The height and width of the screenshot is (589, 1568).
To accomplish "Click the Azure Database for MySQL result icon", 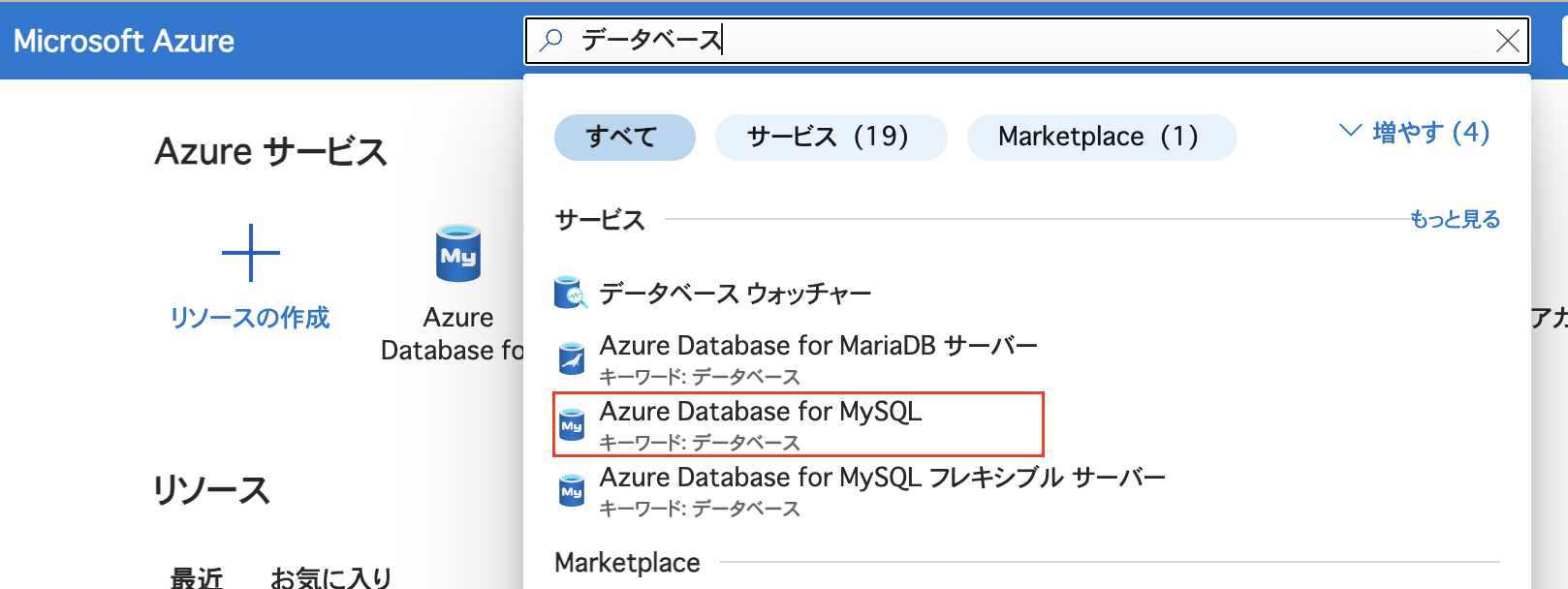I will pyautogui.click(x=572, y=424).
